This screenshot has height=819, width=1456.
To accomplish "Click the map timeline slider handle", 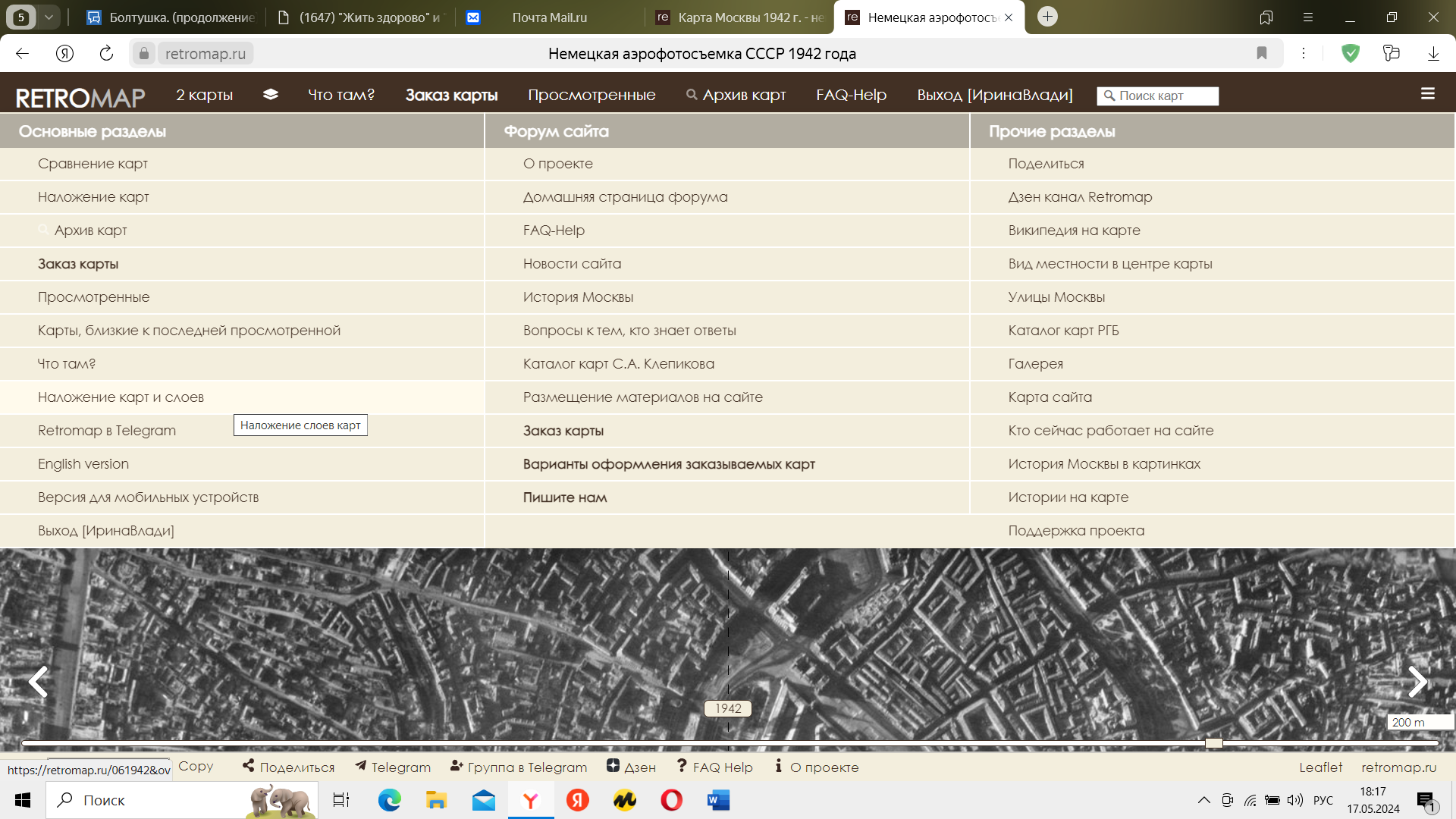I will [x=1214, y=743].
